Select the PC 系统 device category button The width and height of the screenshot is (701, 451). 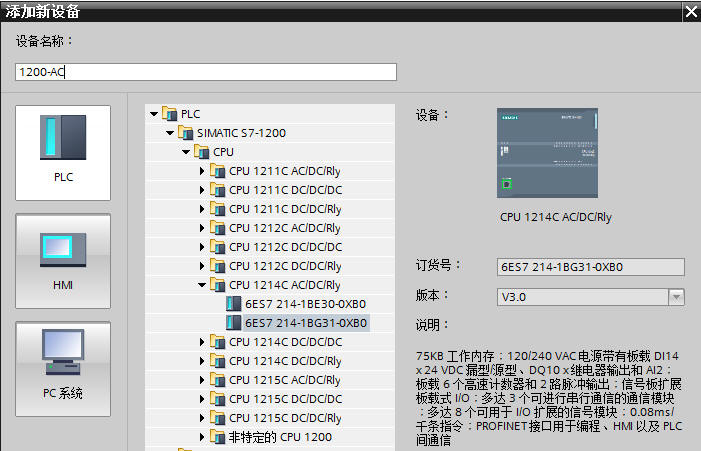coord(63,369)
